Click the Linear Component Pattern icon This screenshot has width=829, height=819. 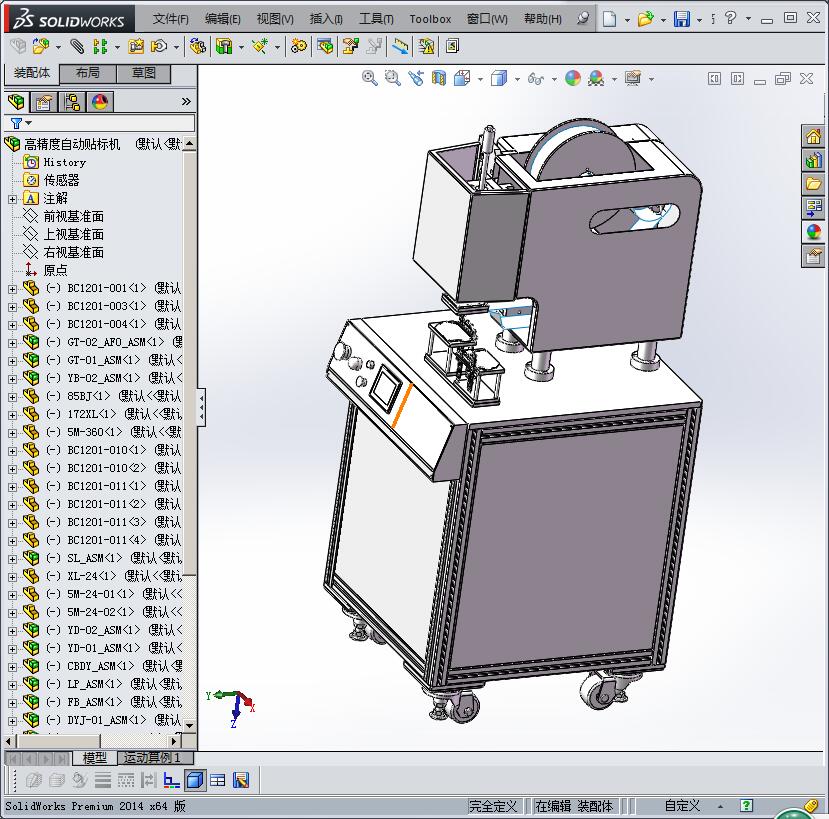click(100, 47)
